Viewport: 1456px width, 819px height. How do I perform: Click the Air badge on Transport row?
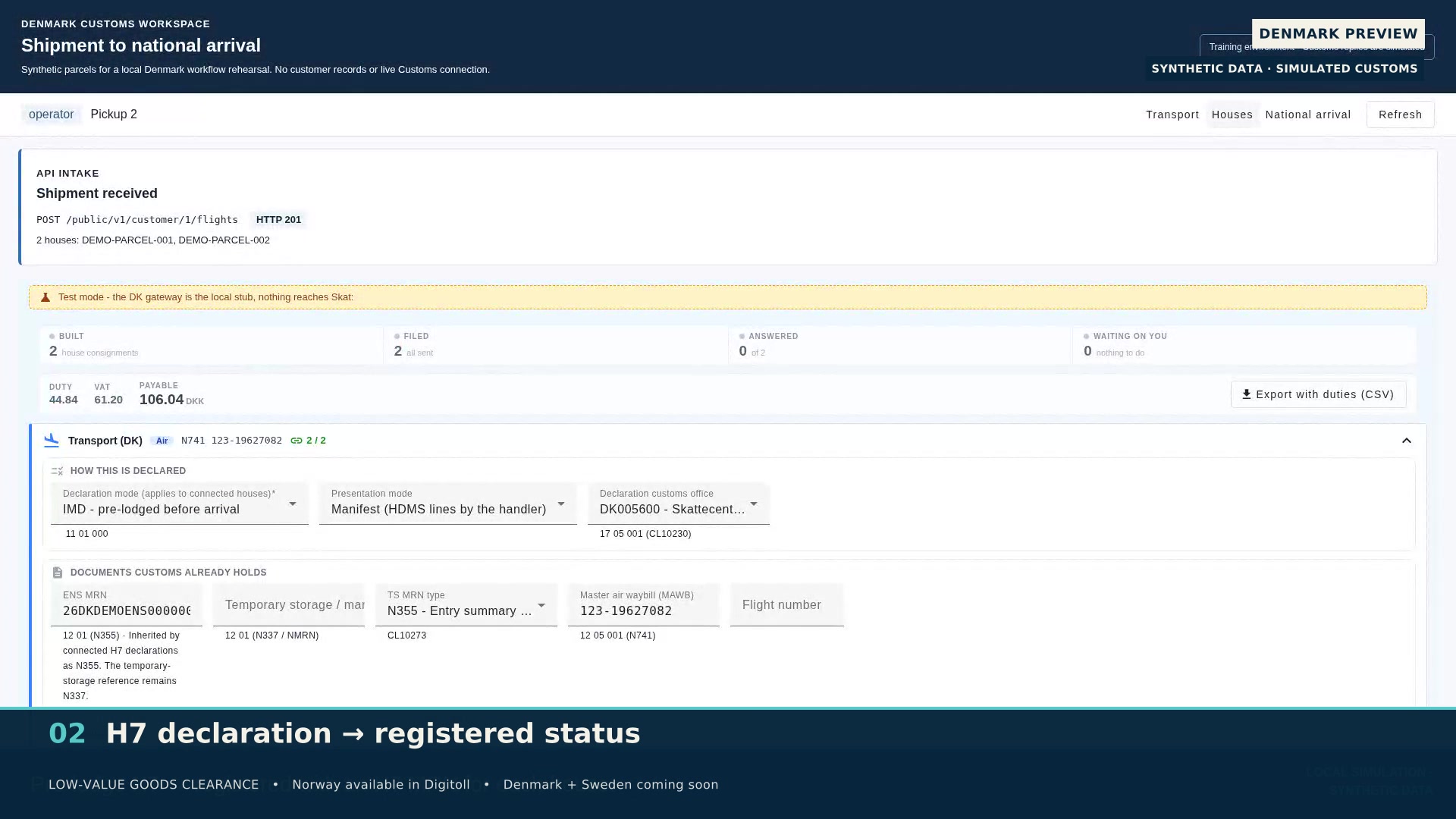click(x=162, y=441)
